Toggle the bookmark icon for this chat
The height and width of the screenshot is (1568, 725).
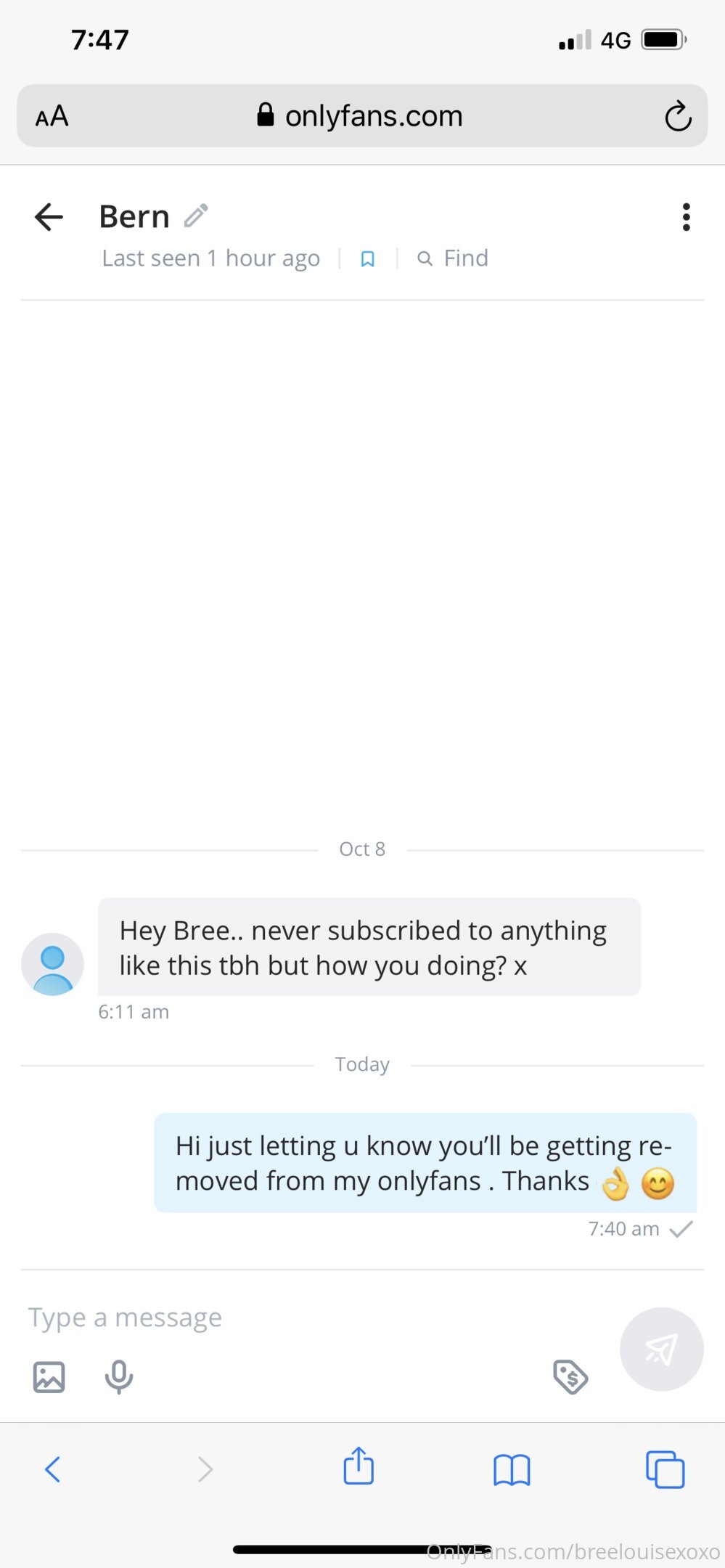(x=368, y=259)
